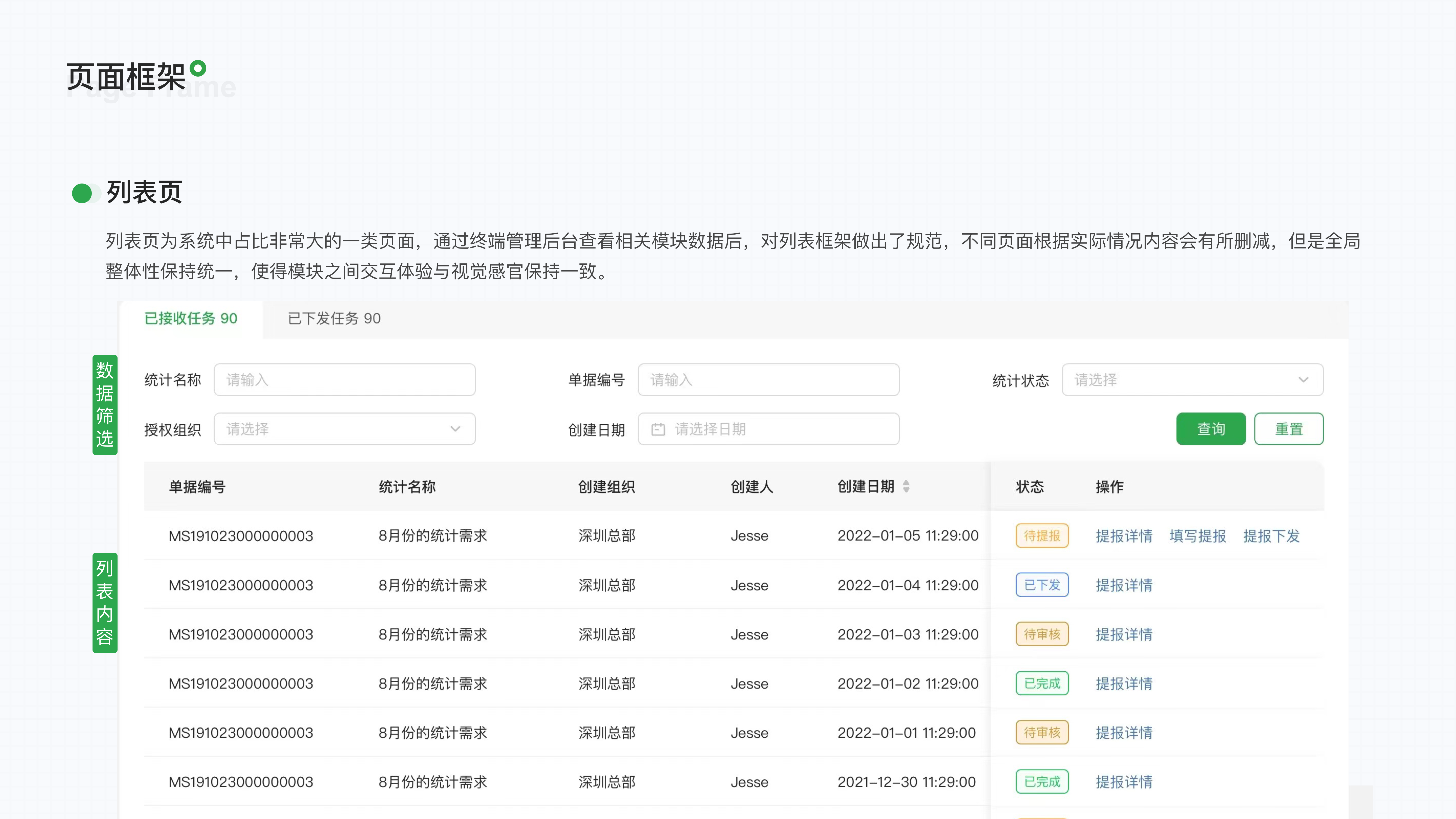Open the 统计状态 dropdown
The height and width of the screenshot is (819, 1456).
click(1193, 380)
